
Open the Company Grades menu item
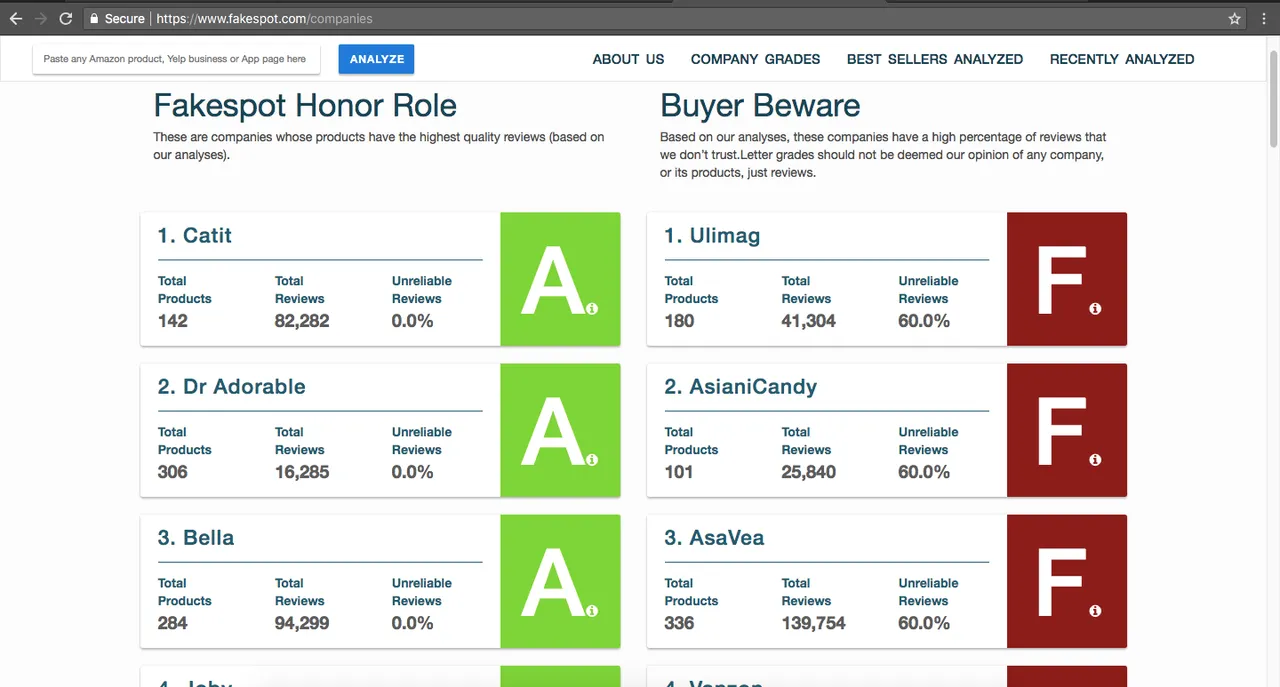pyautogui.click(x=755, y=59)
